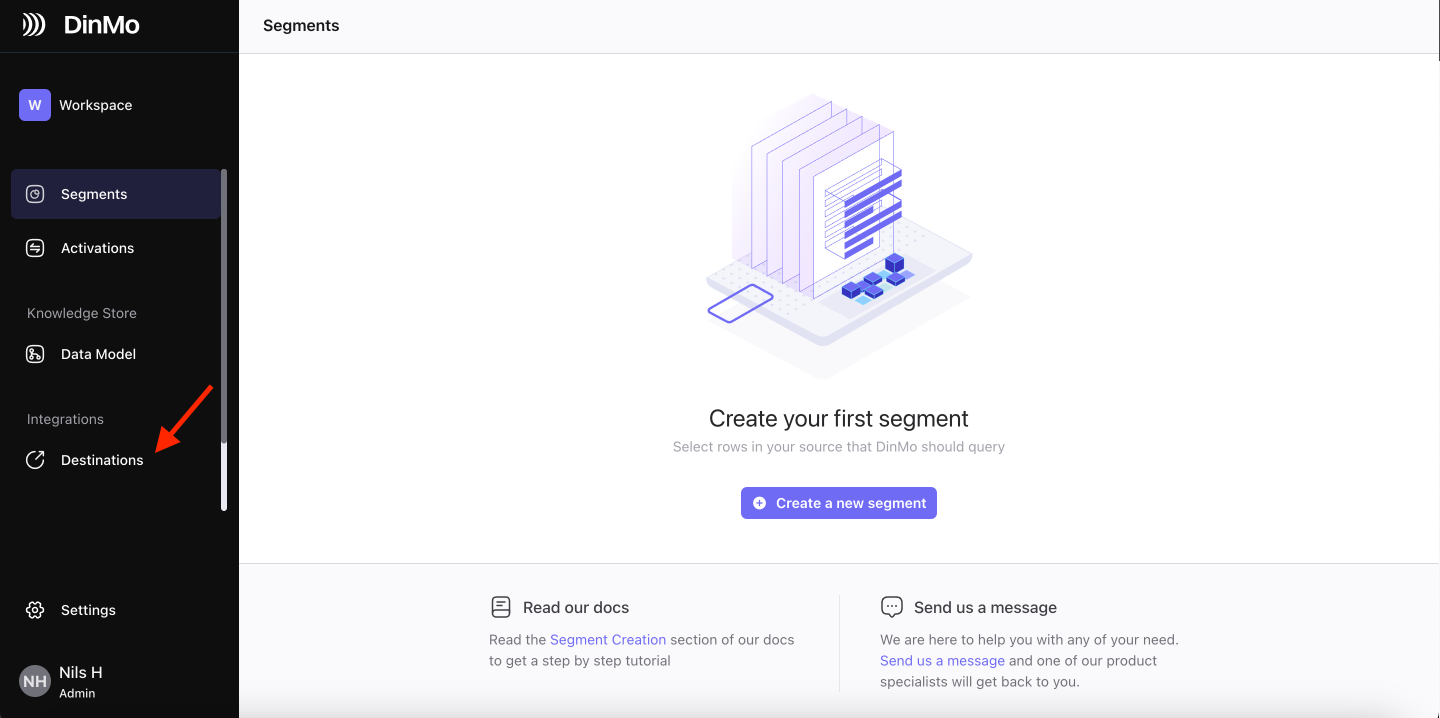Open the Settings gear icon
The width and height of the screenshot is (1440, 718).
tap(35, 610)
